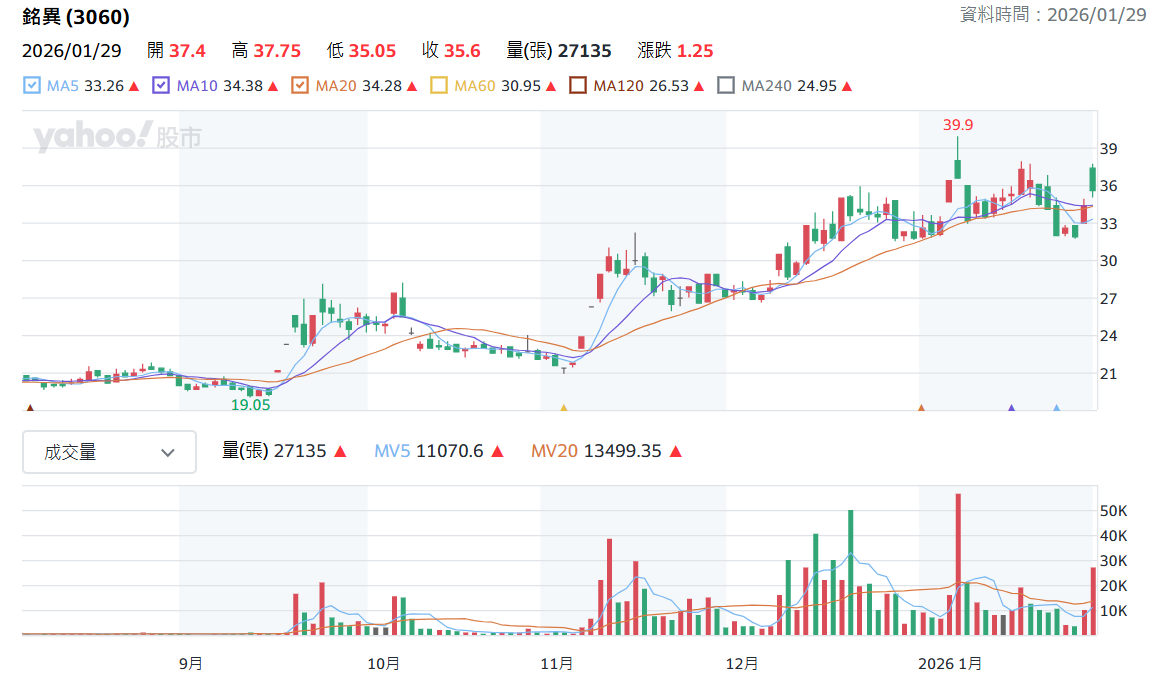Toggle the MA10 checkbox off

point(161,85)
